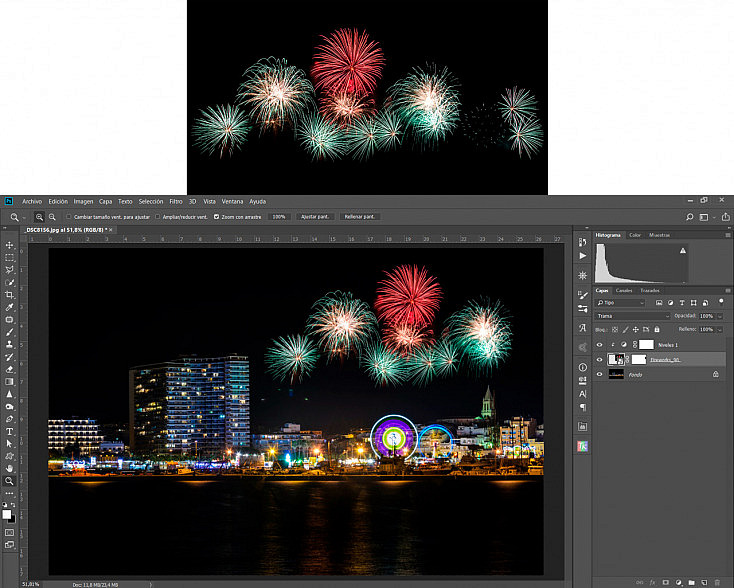Image resolution: width=734 pixels, height=588 pixels.
Task: Switch to the Canales tab
Action: pyautogui.click(x=624, y=291)
